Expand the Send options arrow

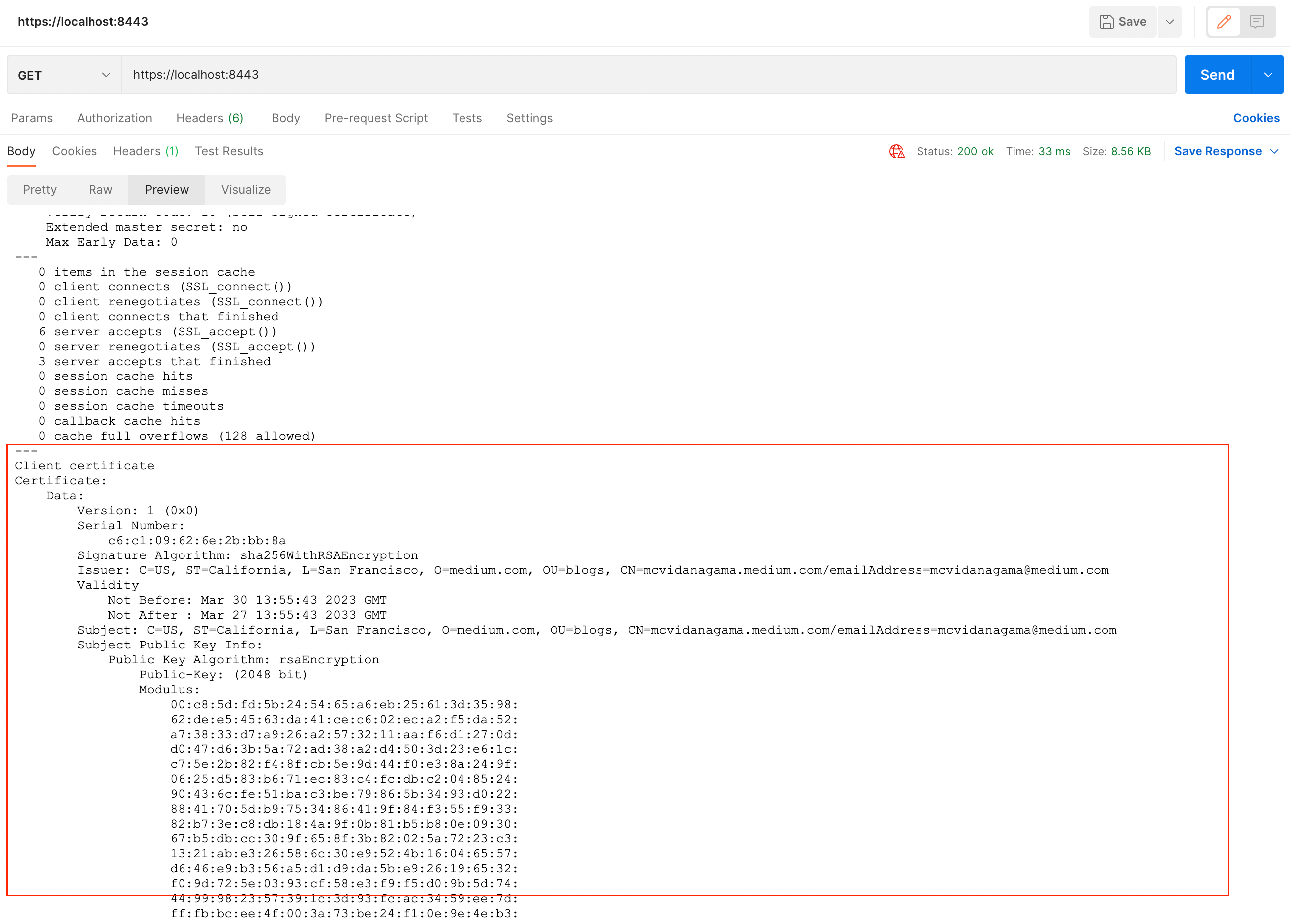[x=1268, y=75]
